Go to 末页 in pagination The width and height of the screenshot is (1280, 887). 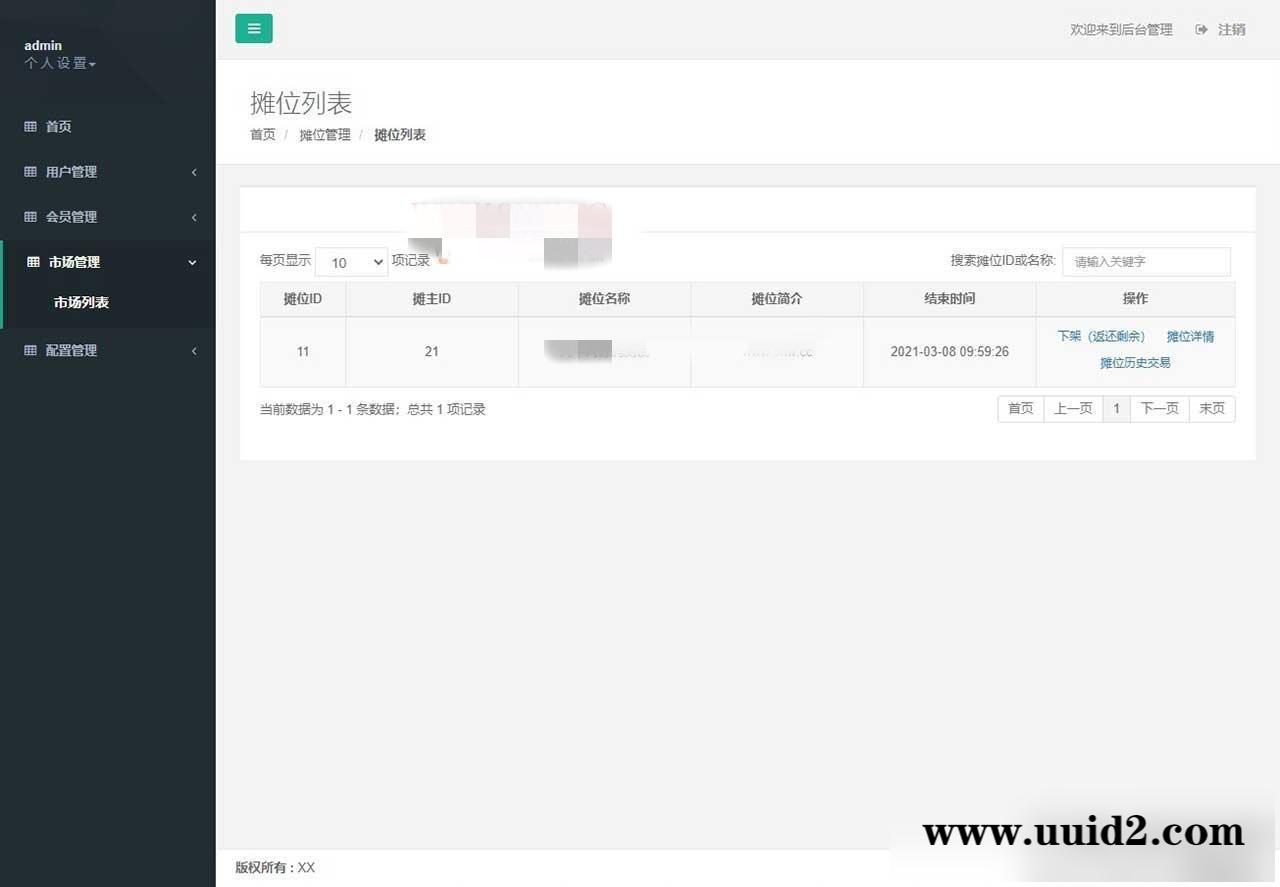click(x=1211, y=408)
